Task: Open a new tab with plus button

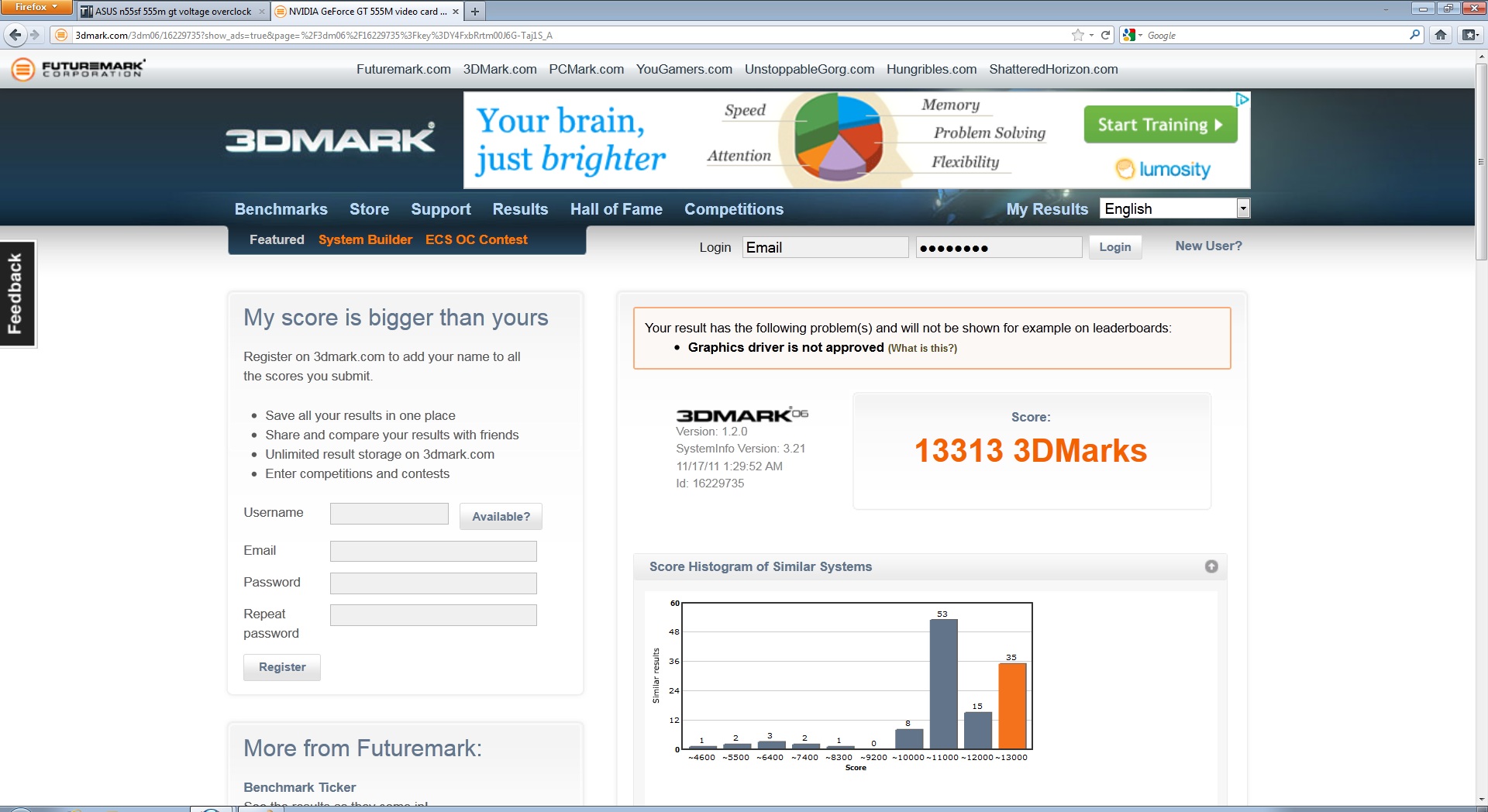Action: click(x=475, y=11)
